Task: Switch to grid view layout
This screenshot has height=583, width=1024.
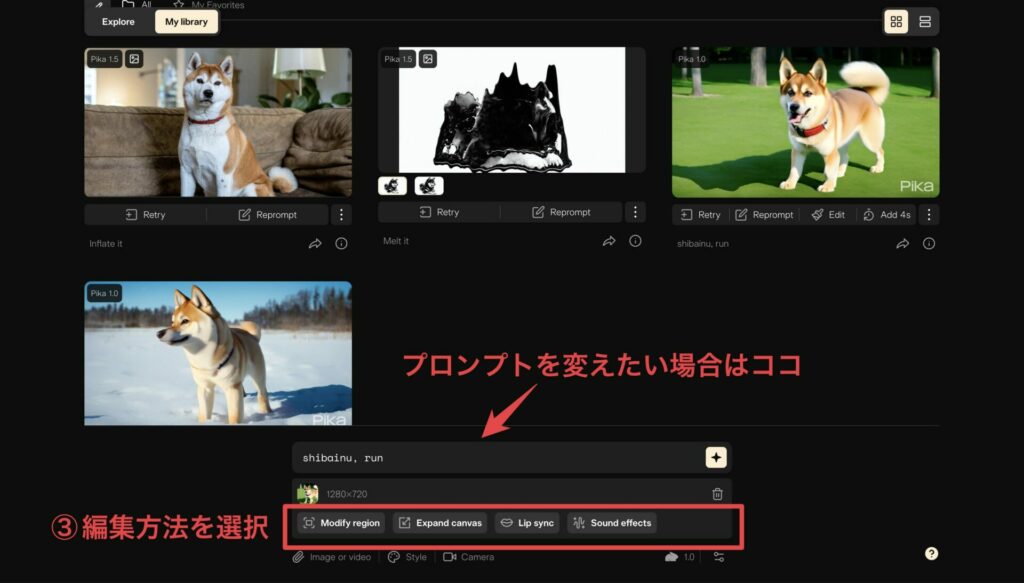Action: click(895, 20)
